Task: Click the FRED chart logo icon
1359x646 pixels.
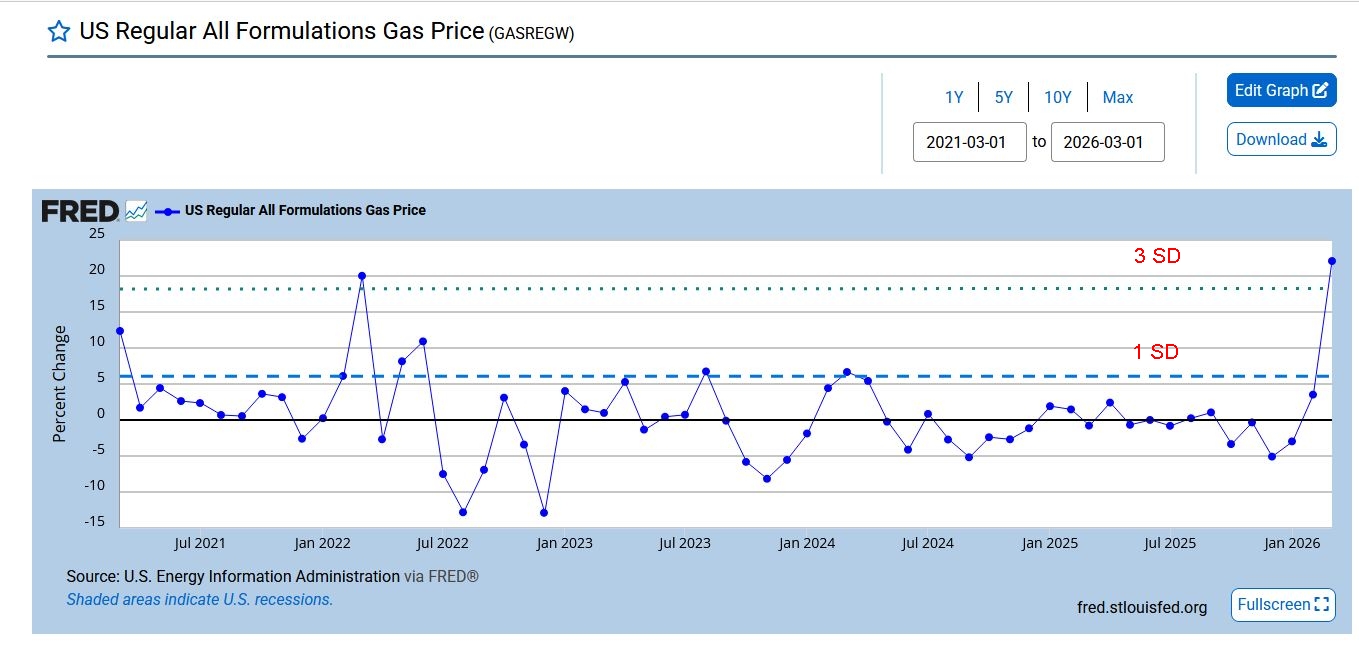Action: click(136, 211)
